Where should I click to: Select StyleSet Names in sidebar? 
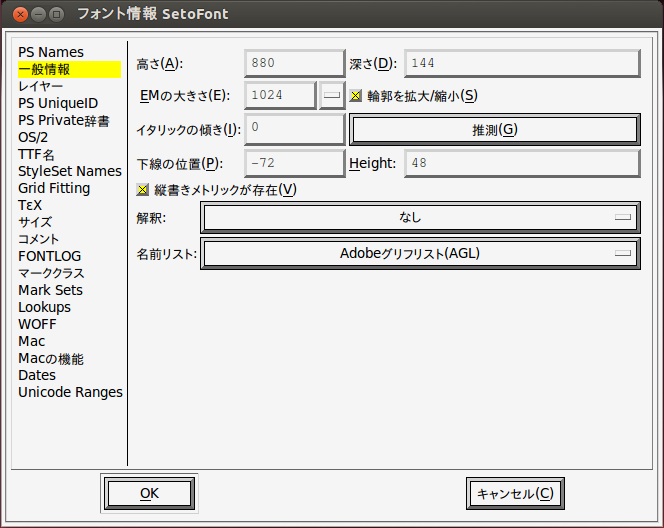click(x=70, y=171)
